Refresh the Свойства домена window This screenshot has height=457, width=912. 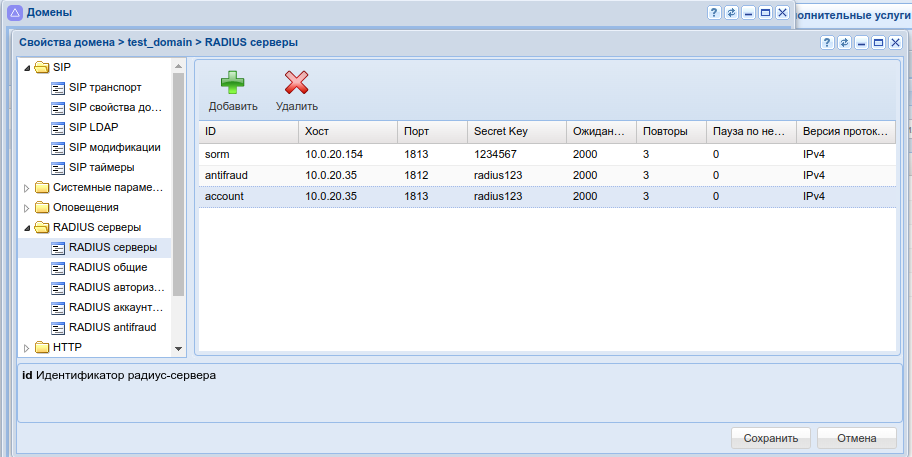click(x=844, y=42)
